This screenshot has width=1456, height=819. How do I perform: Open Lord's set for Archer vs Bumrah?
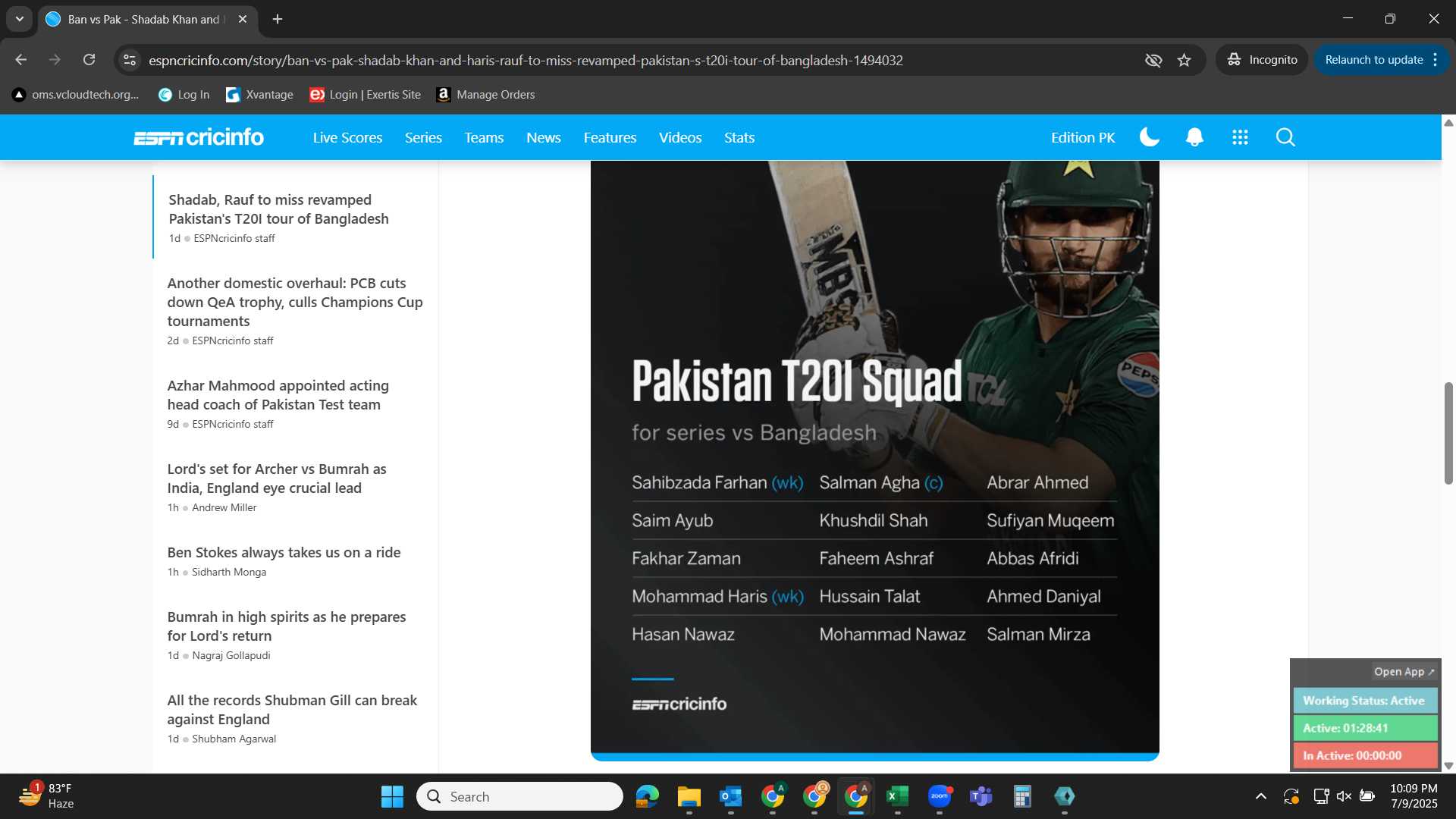pos(277,479)
